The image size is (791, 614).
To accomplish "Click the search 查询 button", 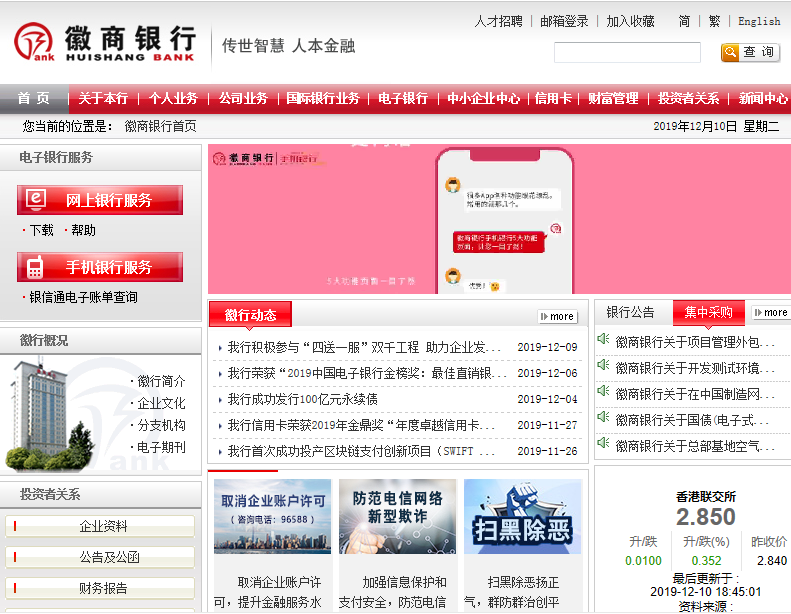I will click(x=750, y=52).
